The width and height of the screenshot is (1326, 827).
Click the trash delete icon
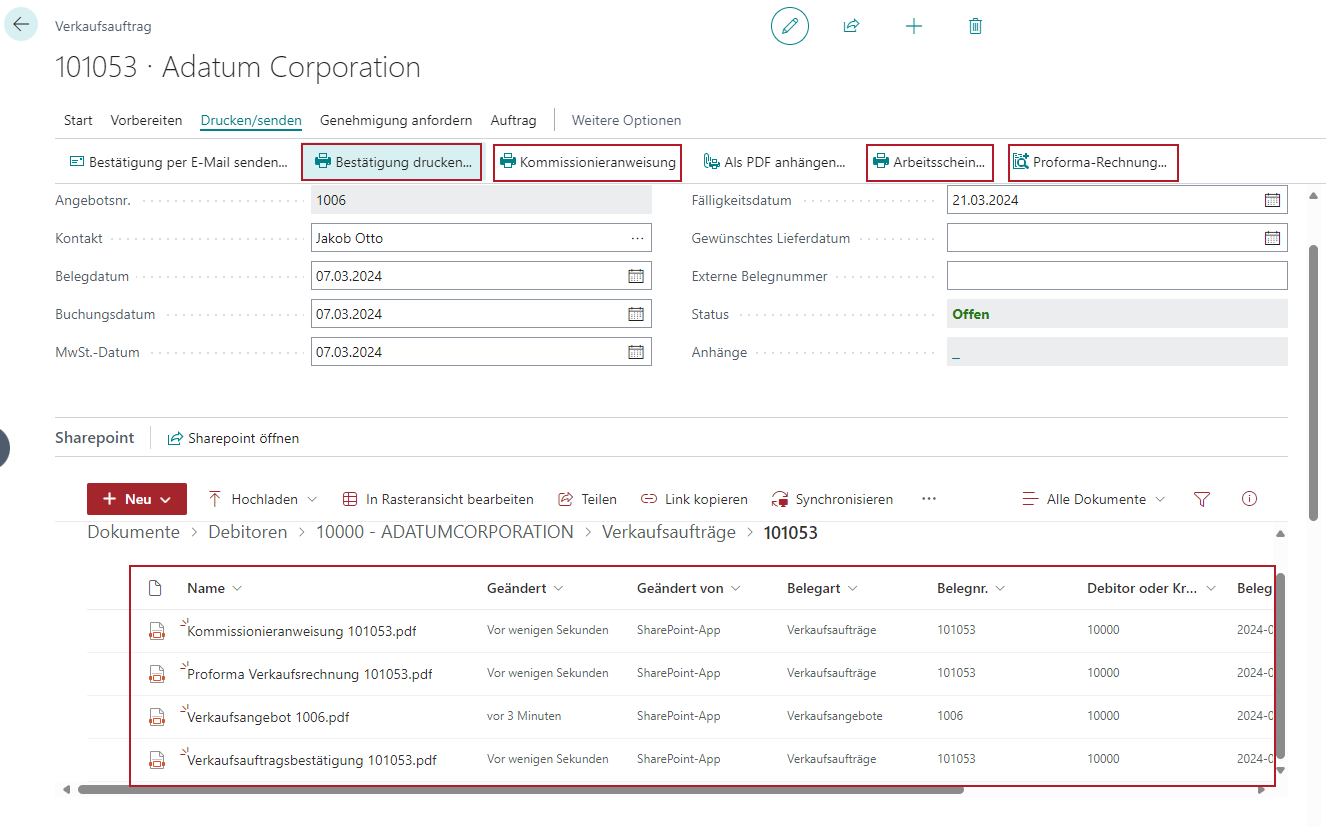(975, 26)
